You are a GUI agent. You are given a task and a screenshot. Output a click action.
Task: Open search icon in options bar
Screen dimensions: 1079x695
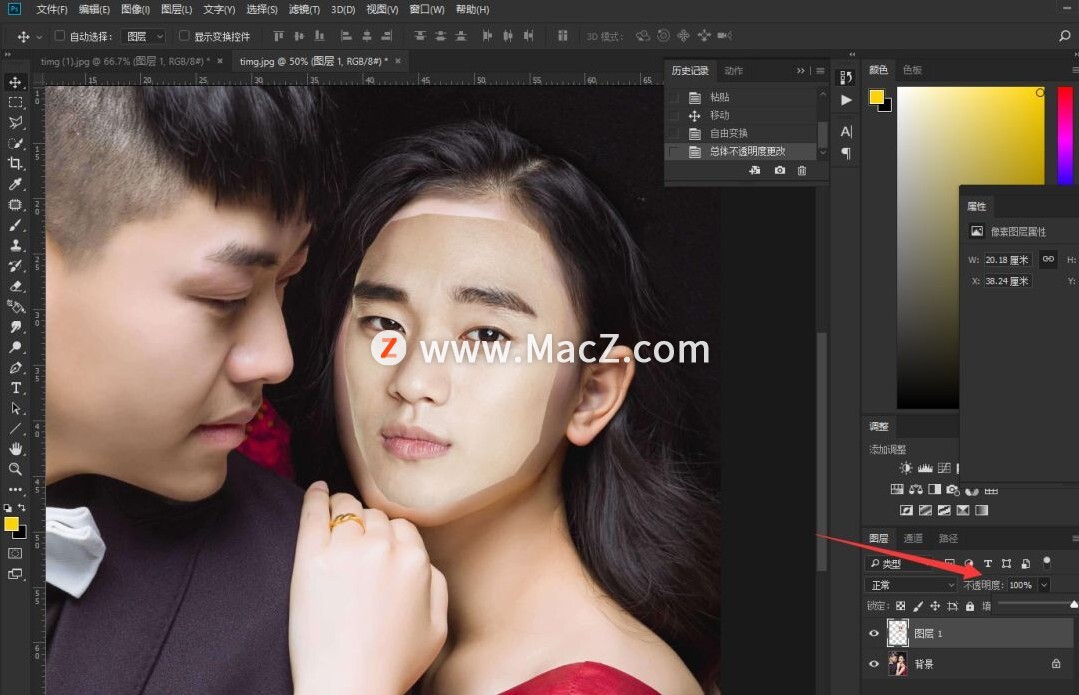1064,36
